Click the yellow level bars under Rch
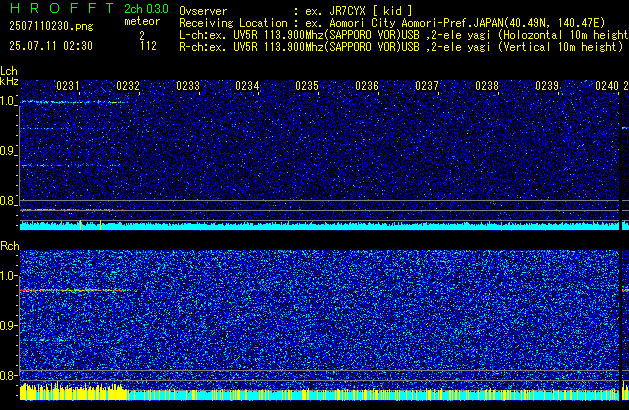Viewport: 629px width, 410px height. (x=73, y=392)
